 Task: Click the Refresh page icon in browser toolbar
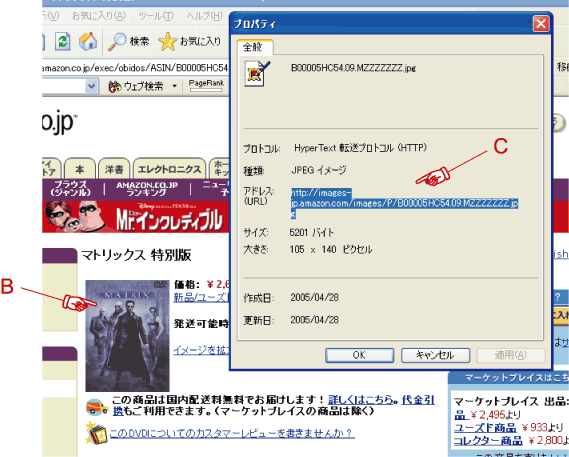(x=63, y=41)
